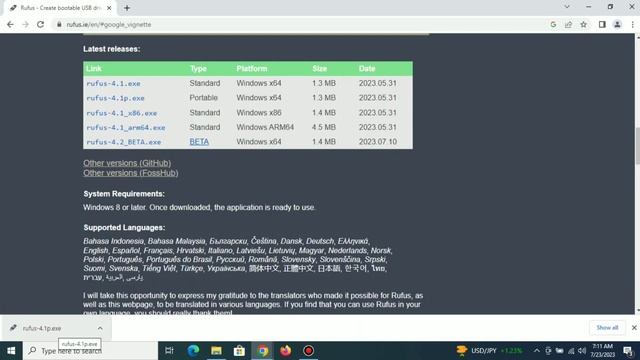
Task: Expand the rufus-4.1p.exe download options chevron
Action: (x=100, y=328)
